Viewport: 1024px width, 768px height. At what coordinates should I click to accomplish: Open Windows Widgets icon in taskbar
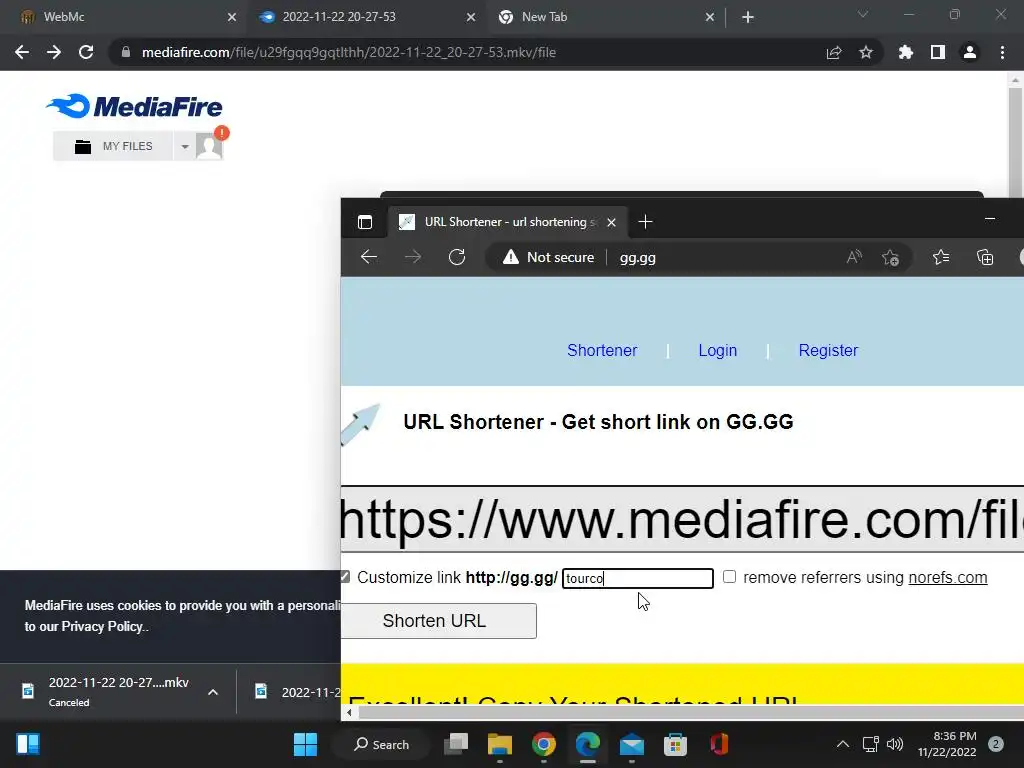[28, 744]
